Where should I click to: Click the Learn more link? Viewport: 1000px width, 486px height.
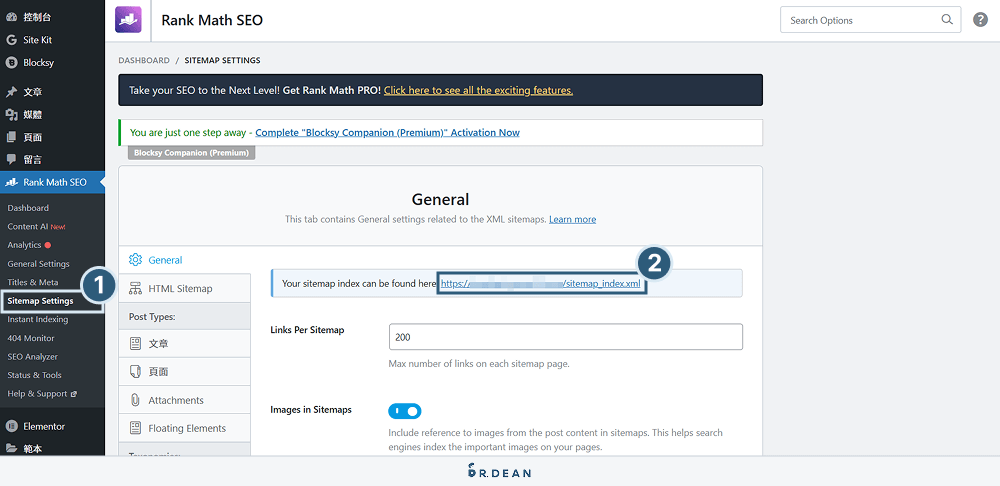(573, 219)
